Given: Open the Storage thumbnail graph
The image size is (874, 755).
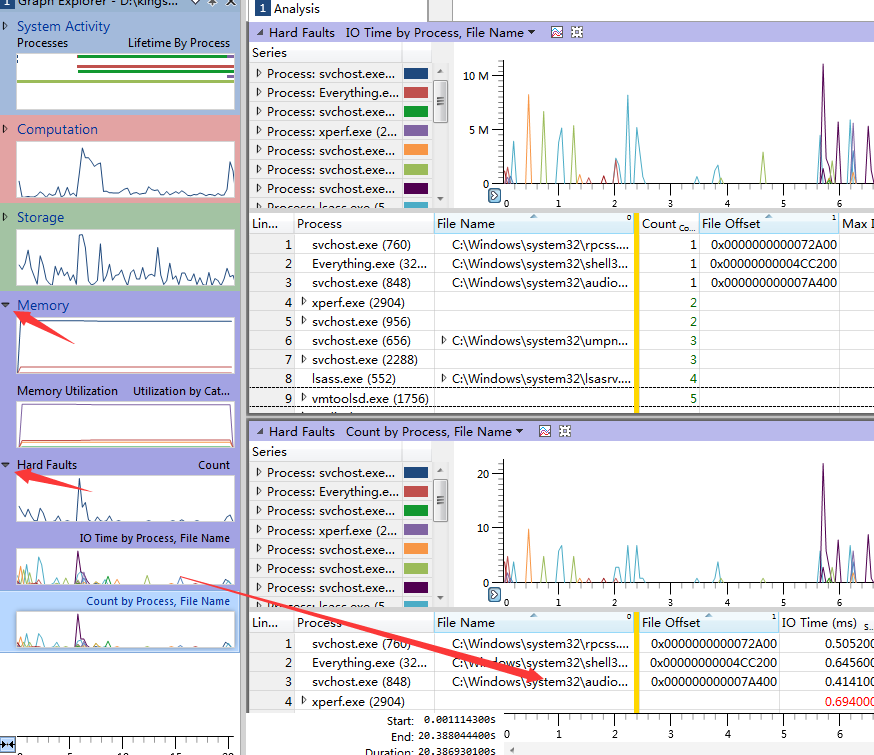Looking at the screenshot, I should pyautogui.click(x=125, y=257).
